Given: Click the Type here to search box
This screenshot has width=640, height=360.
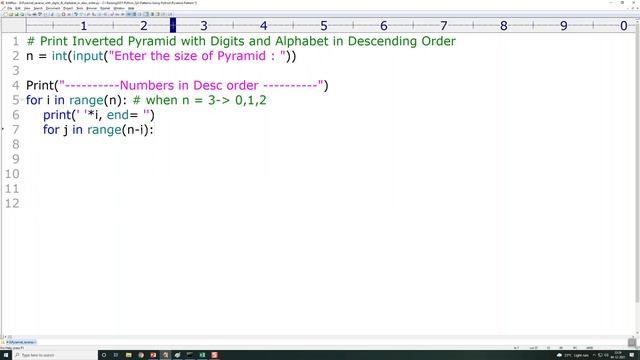Looking at the screenshot, I should point(55,355).
